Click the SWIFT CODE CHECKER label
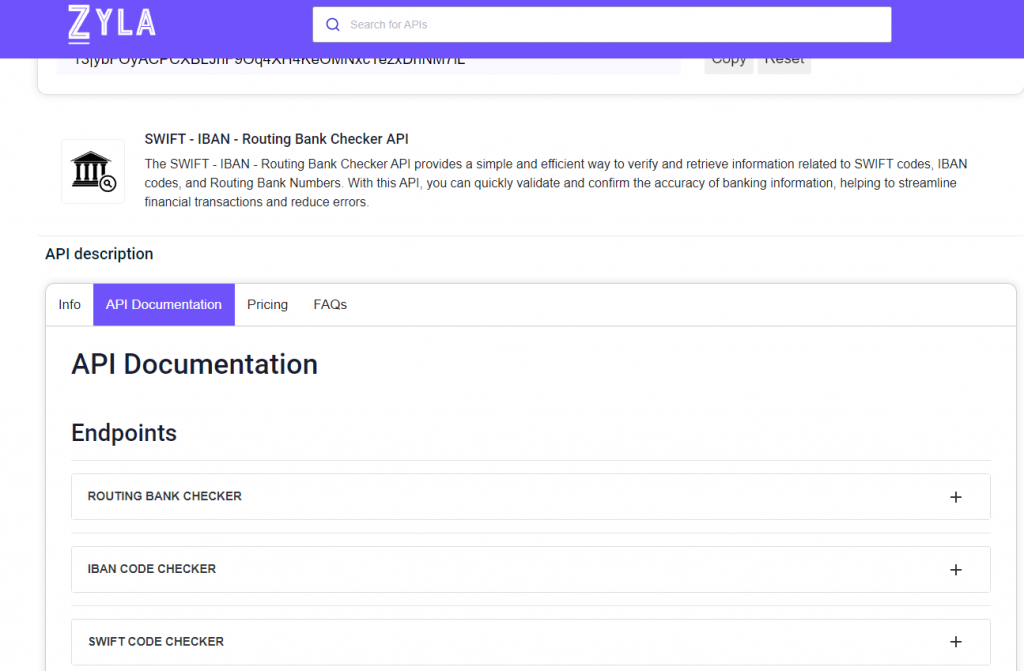Image resolution: width=1024 pixels, height=671 pixels. [156, 642]
